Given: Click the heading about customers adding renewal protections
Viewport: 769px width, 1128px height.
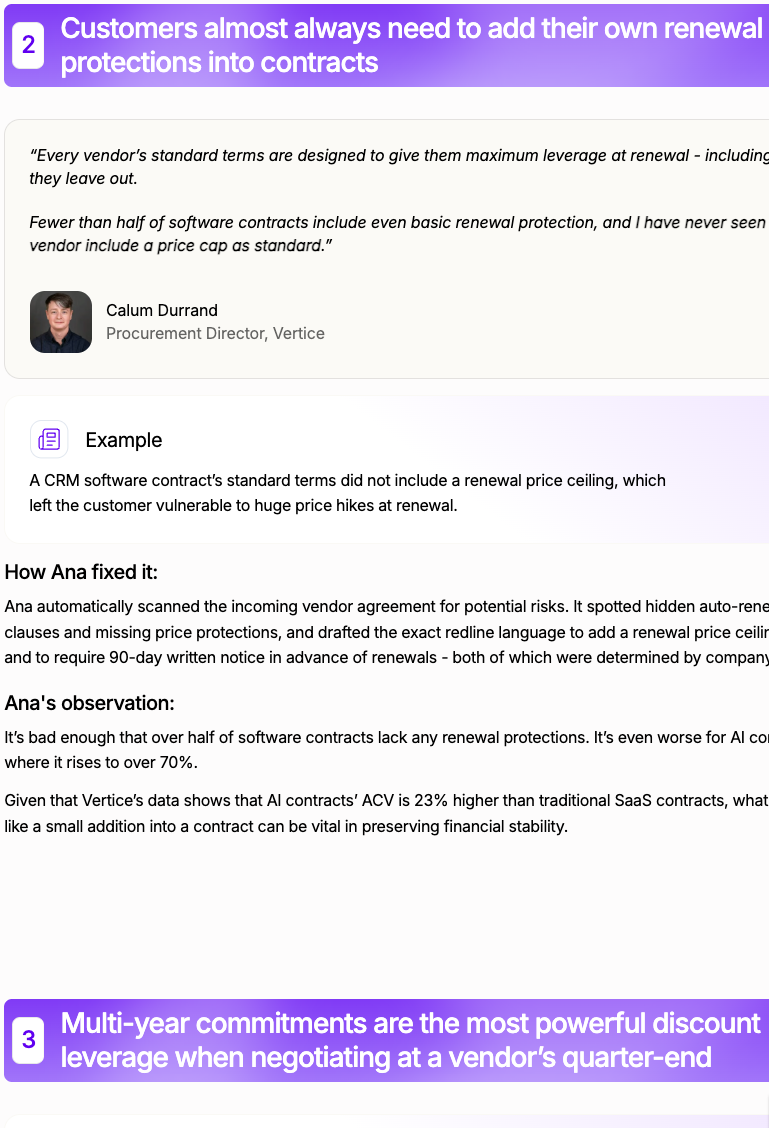Looking at the screenshot, I should pyautogui.click(x=411, y=45).
